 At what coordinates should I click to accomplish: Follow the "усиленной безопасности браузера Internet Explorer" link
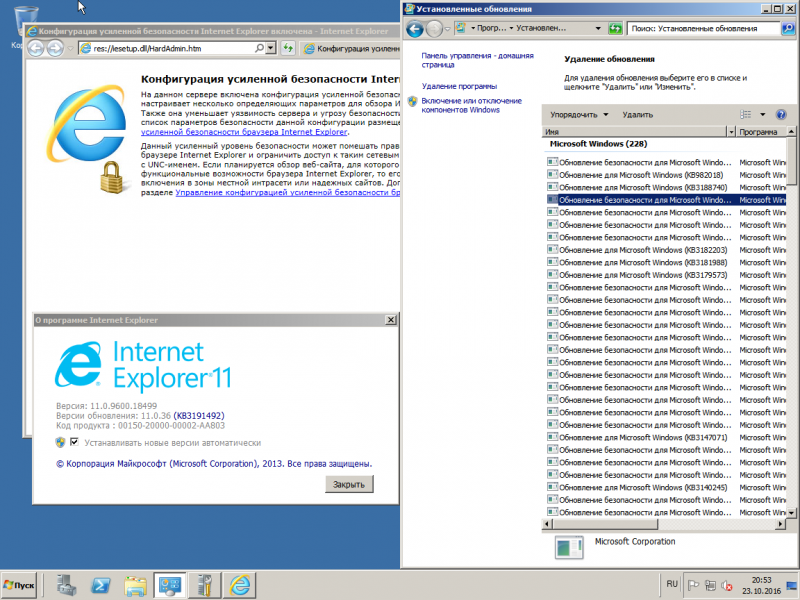244,132
